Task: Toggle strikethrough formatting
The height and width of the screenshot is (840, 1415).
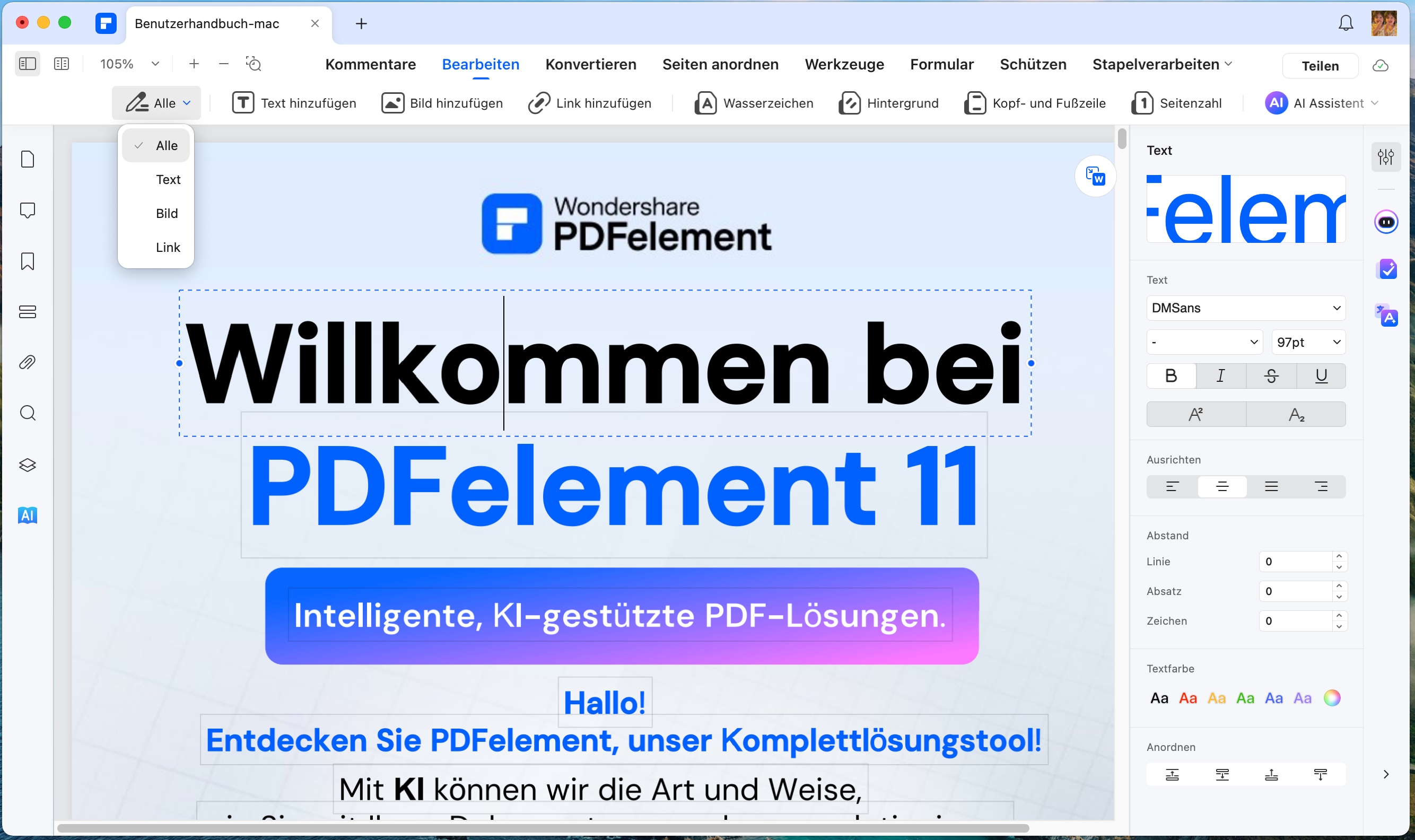Action: [1271, 376]
